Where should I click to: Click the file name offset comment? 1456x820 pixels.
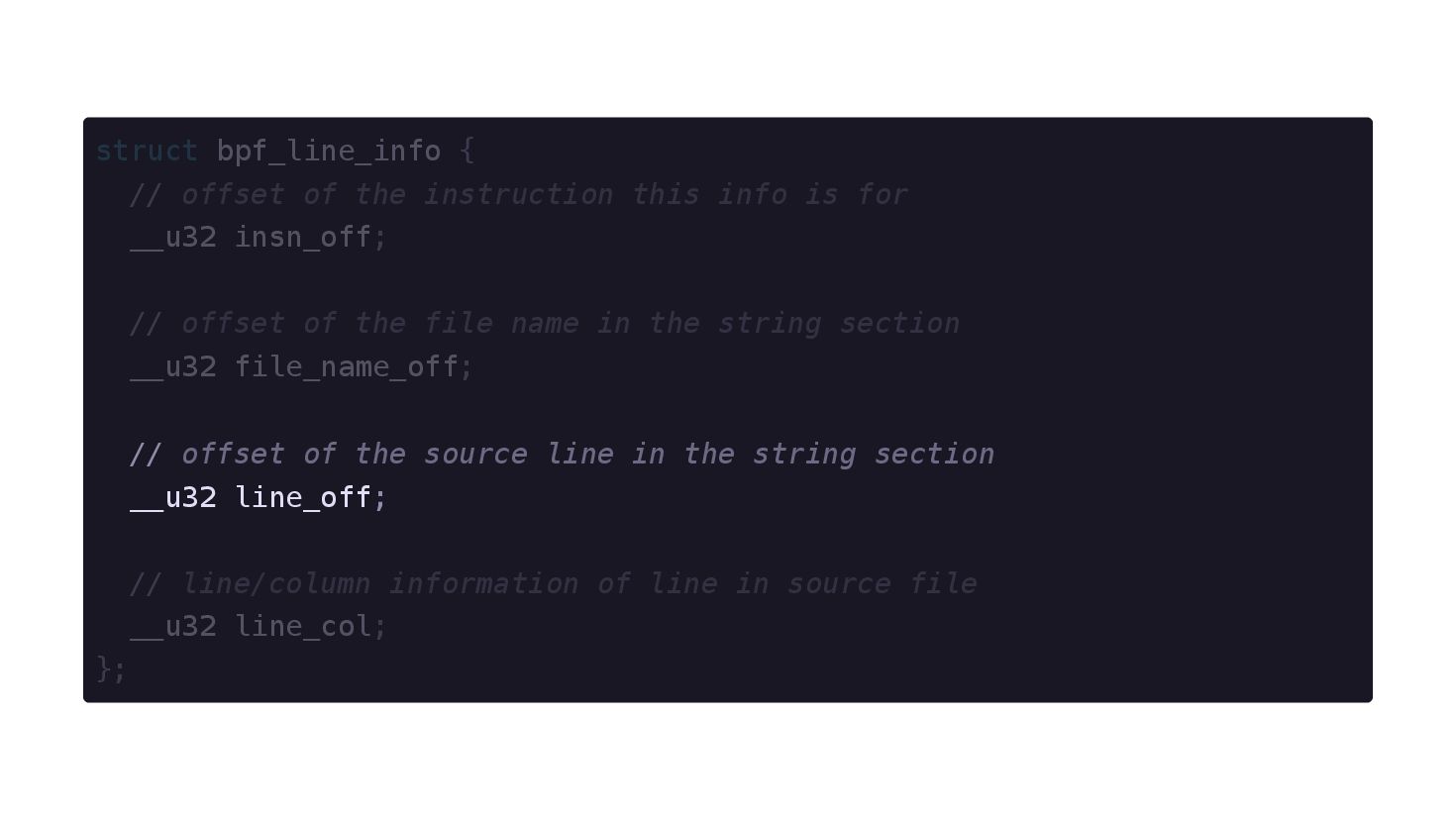545,324
